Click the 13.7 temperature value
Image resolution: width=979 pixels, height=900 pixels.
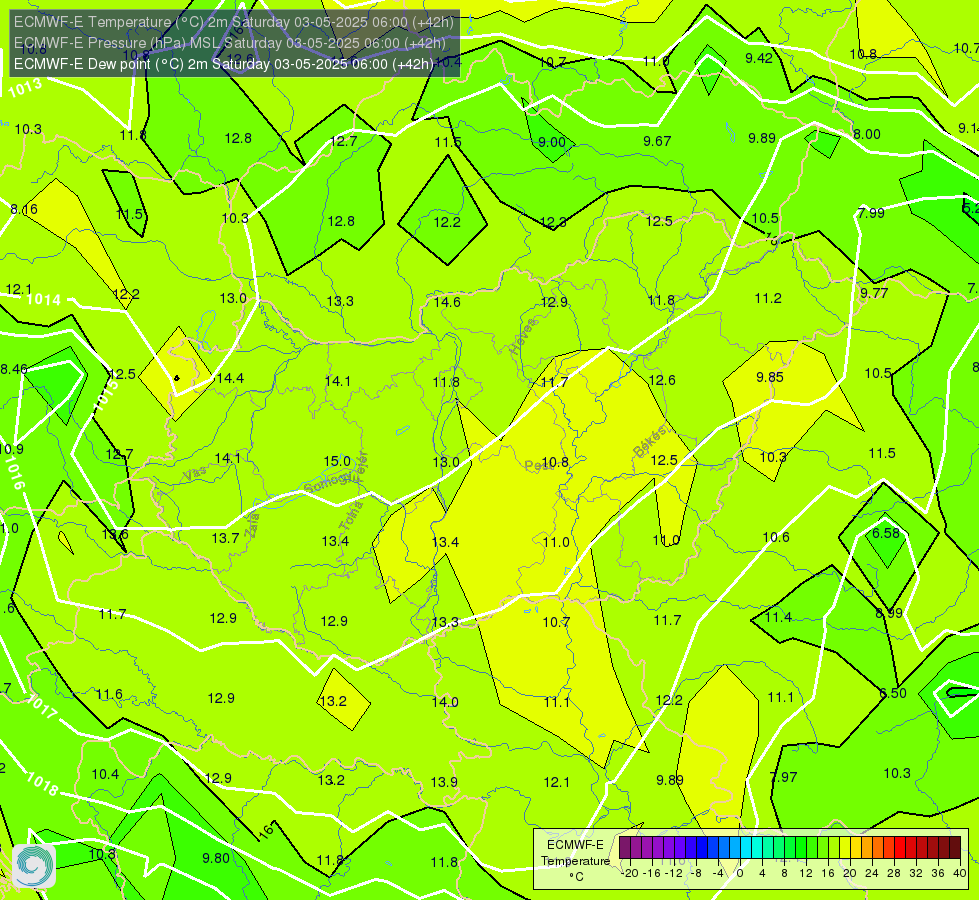click(225, 538)
